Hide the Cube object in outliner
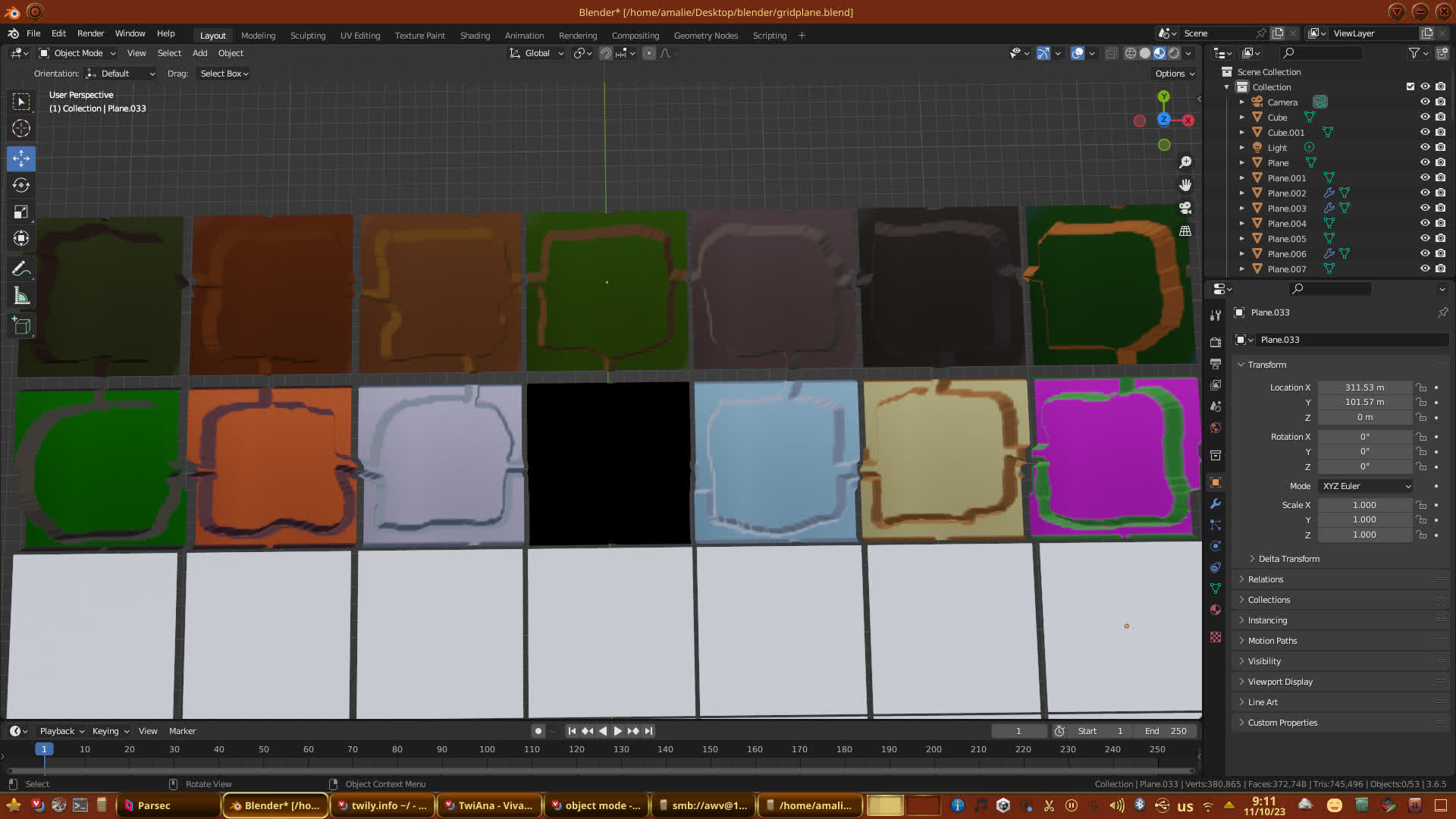This screenshot has height=819, width=1456. [x=1425, y=117]
